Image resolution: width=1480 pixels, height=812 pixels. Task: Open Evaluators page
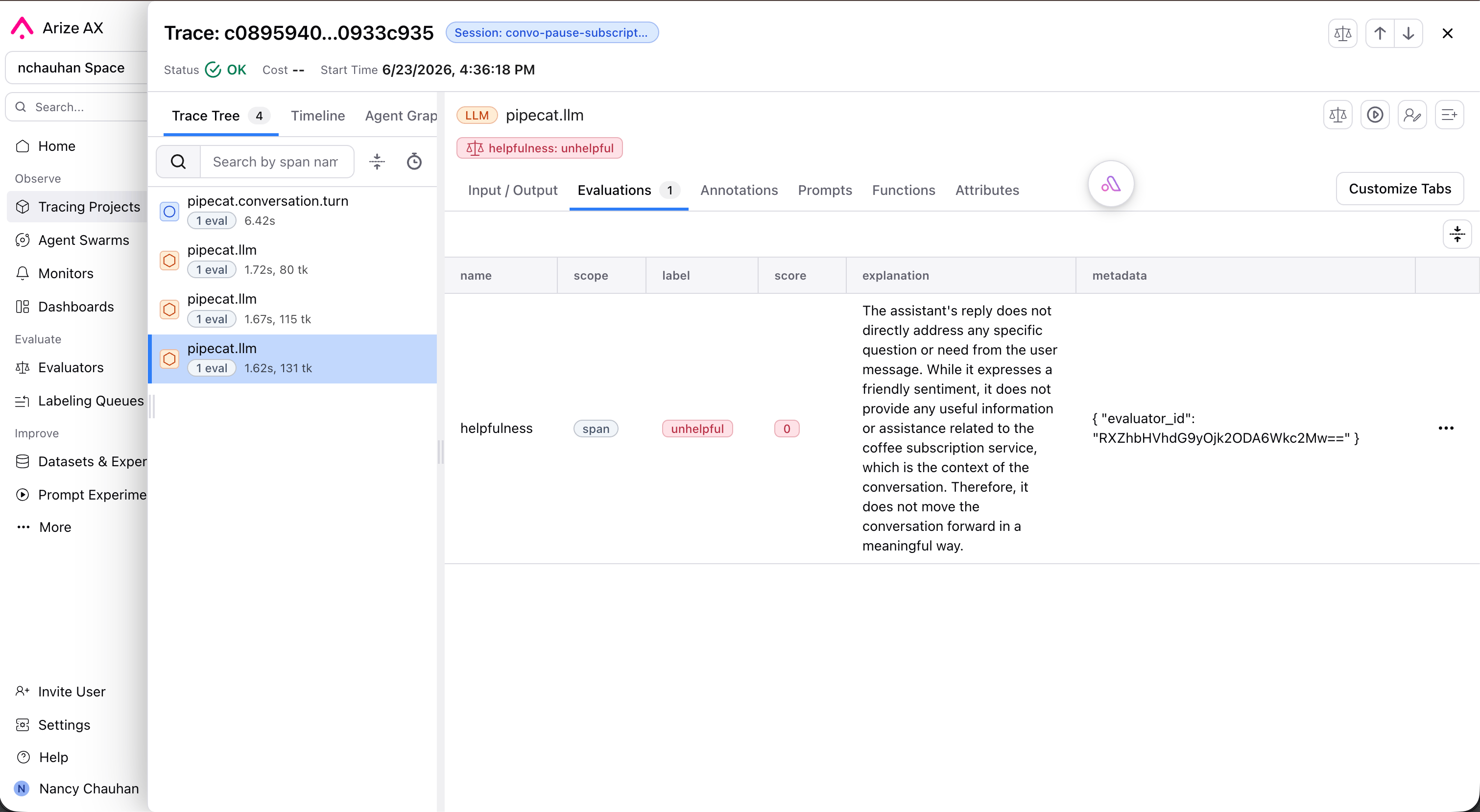pos(77,368)
